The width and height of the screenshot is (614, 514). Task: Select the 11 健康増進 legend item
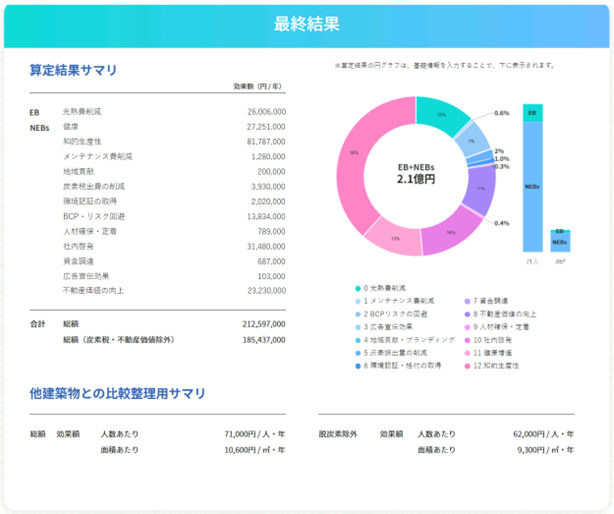[488, 353]
